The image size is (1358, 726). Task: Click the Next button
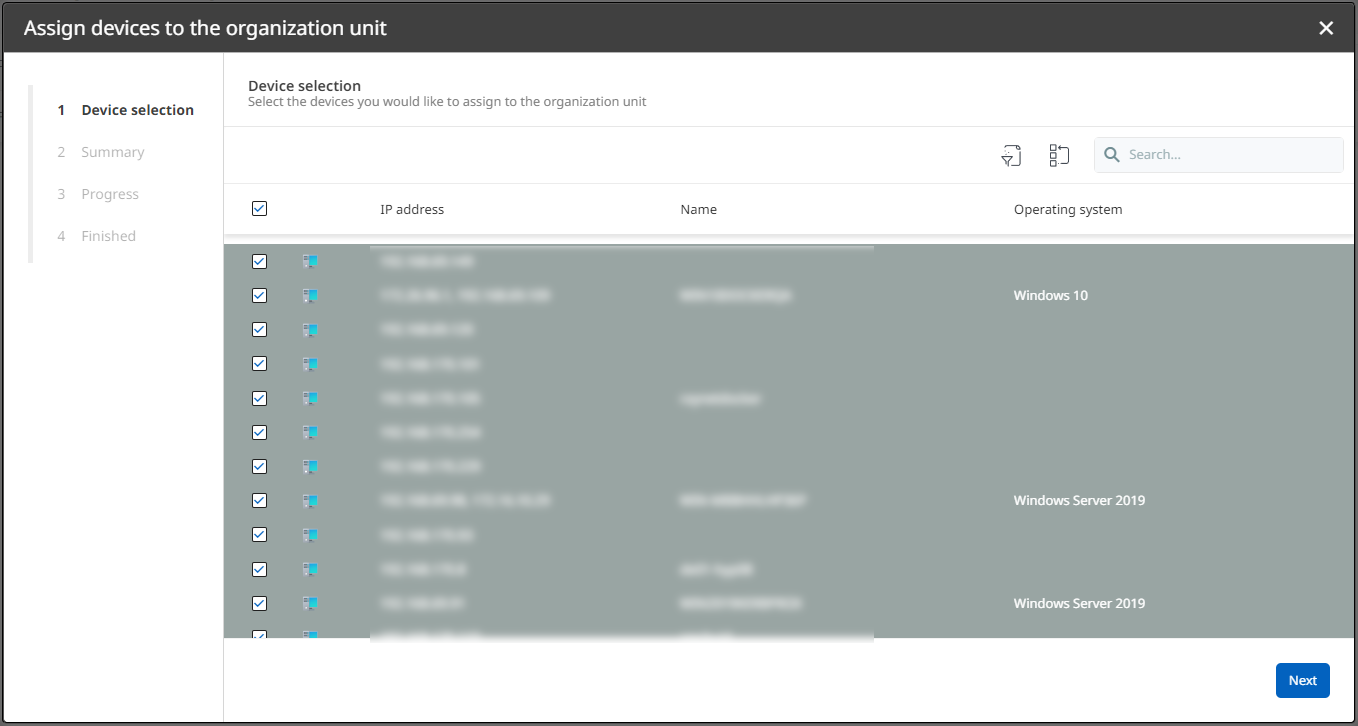coord(1303,680)
